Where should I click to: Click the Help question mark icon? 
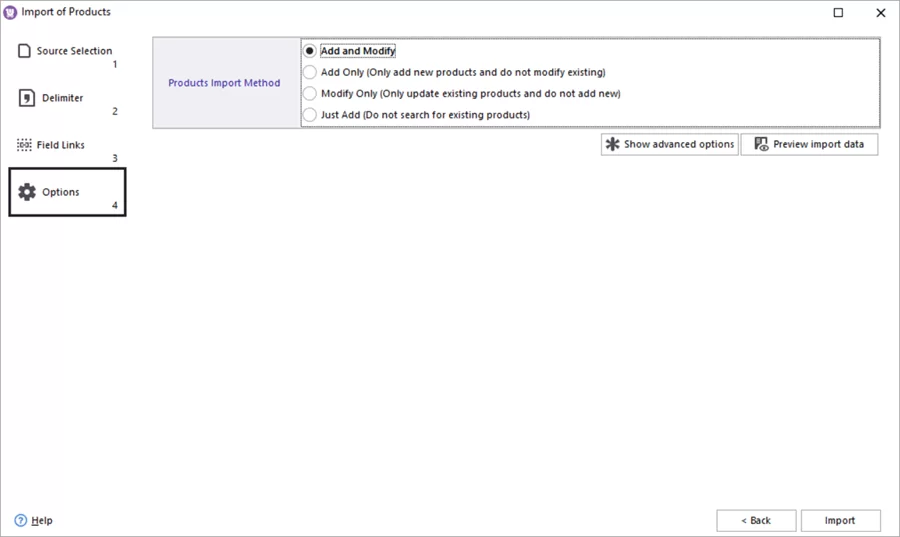[21, 520]
